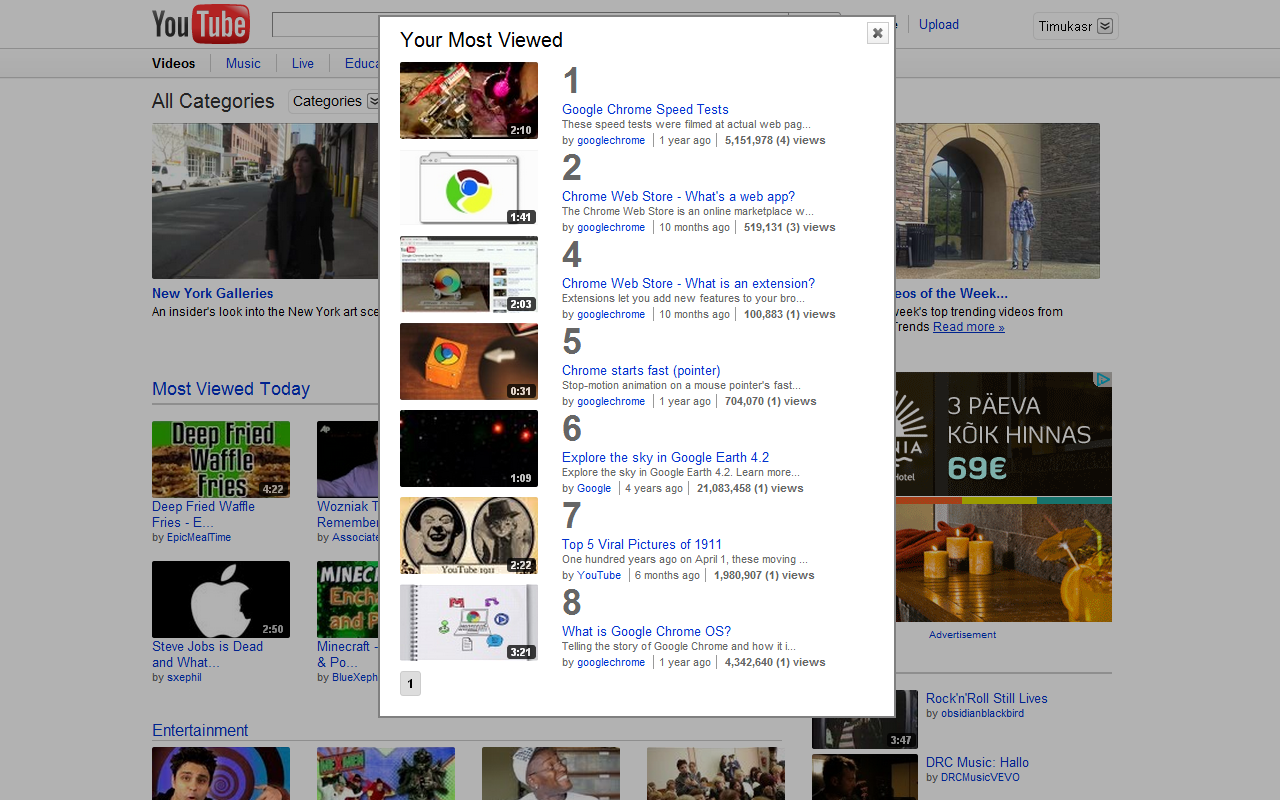Open the Most Viewed Today heading
The width and height of the screenshot is (1280, 800).
tap(231, 389)
